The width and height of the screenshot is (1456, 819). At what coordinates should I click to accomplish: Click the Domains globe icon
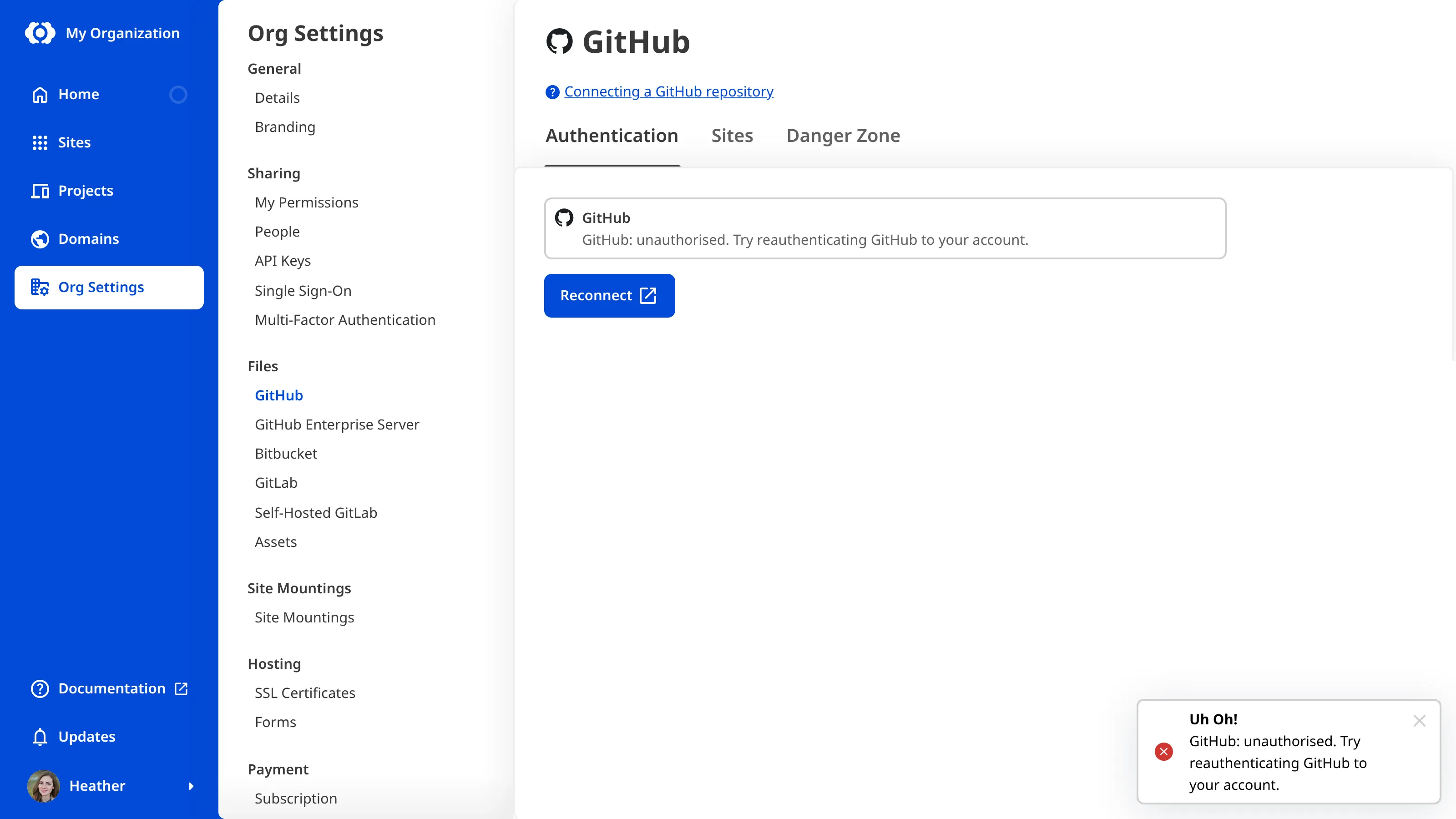pyautogui.click(x=40, y=239)
